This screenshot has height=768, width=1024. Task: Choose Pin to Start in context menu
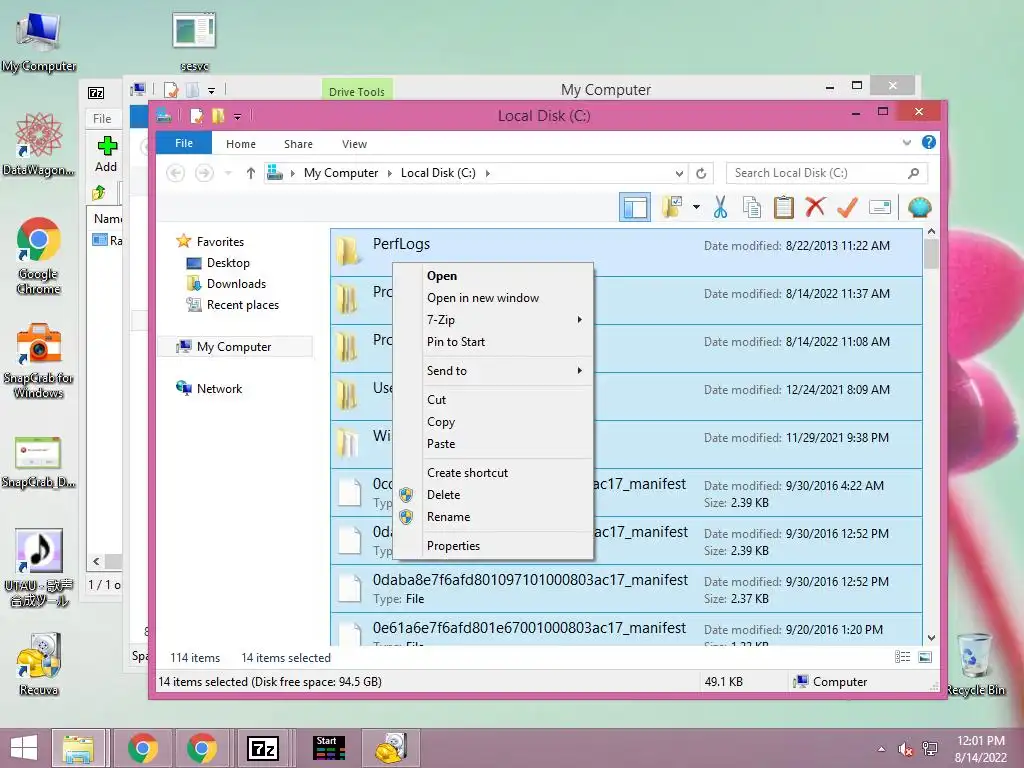(493, 342)
